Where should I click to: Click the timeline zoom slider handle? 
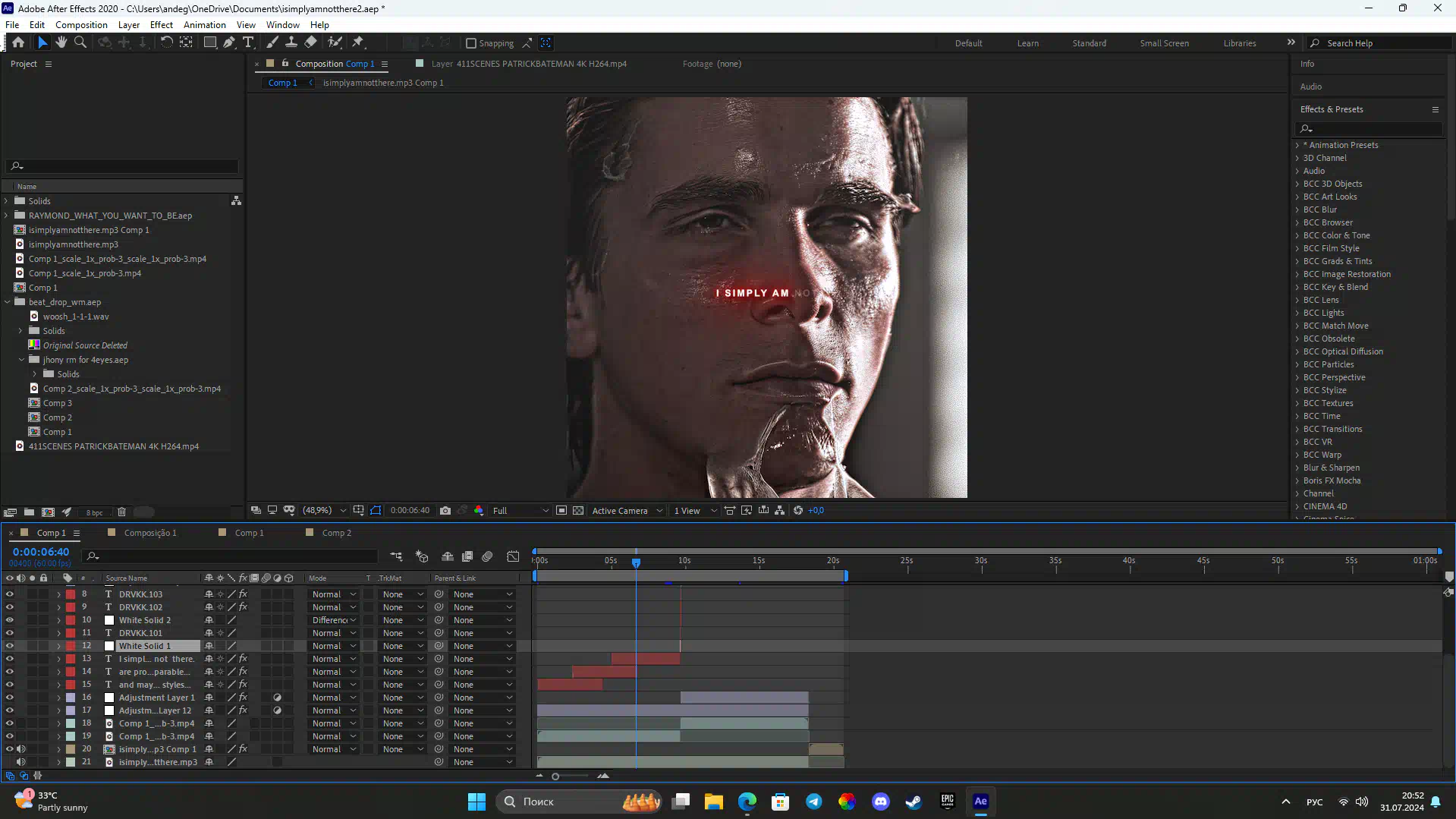click(x=555, y=776)
